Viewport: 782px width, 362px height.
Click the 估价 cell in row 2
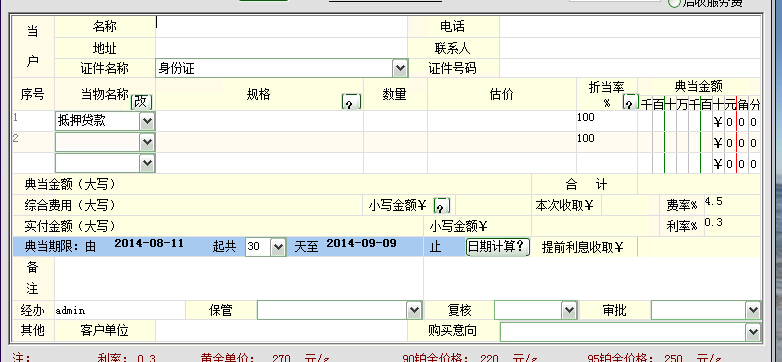[x=502, y=143]
